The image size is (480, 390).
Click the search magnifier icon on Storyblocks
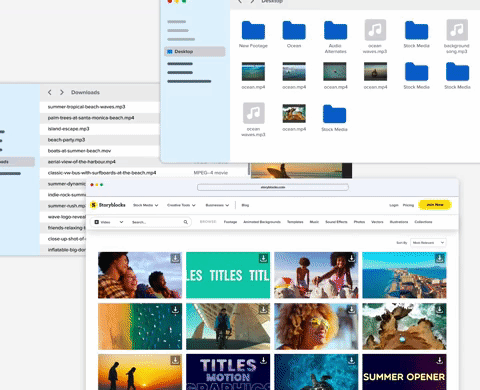(x=186, y=222)
